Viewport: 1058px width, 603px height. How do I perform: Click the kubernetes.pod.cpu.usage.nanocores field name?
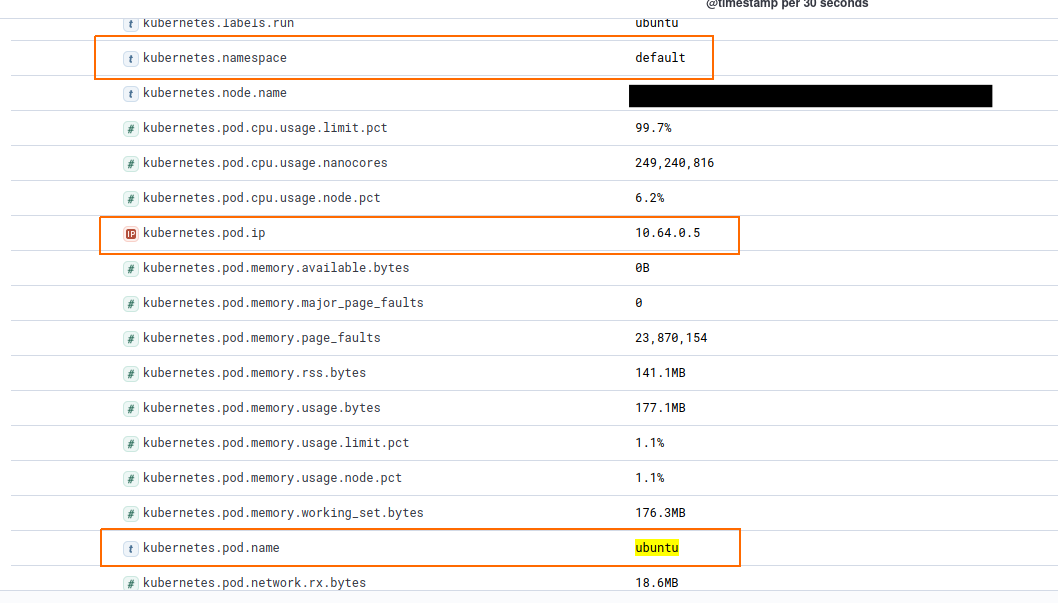pyautogui.click(x=265, y=163)
